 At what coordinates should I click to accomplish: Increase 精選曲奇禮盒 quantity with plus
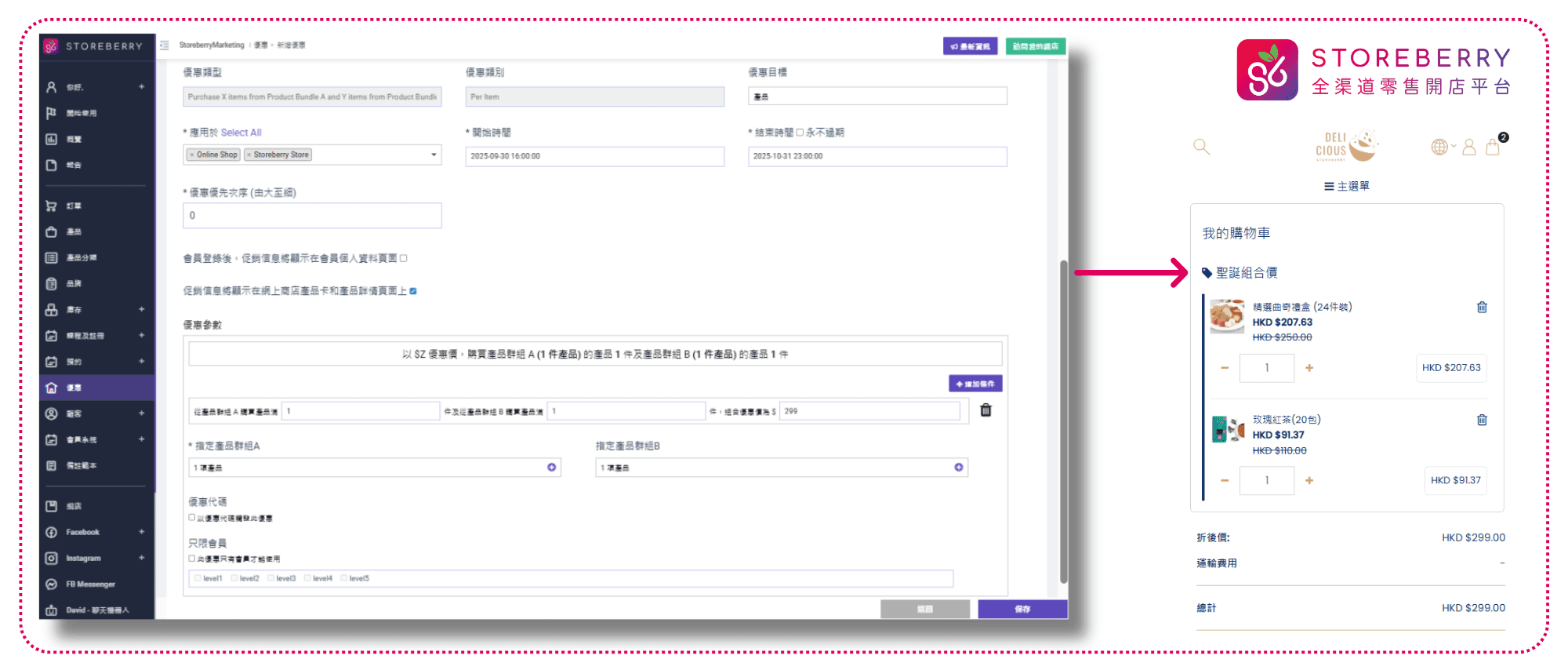1309,368
